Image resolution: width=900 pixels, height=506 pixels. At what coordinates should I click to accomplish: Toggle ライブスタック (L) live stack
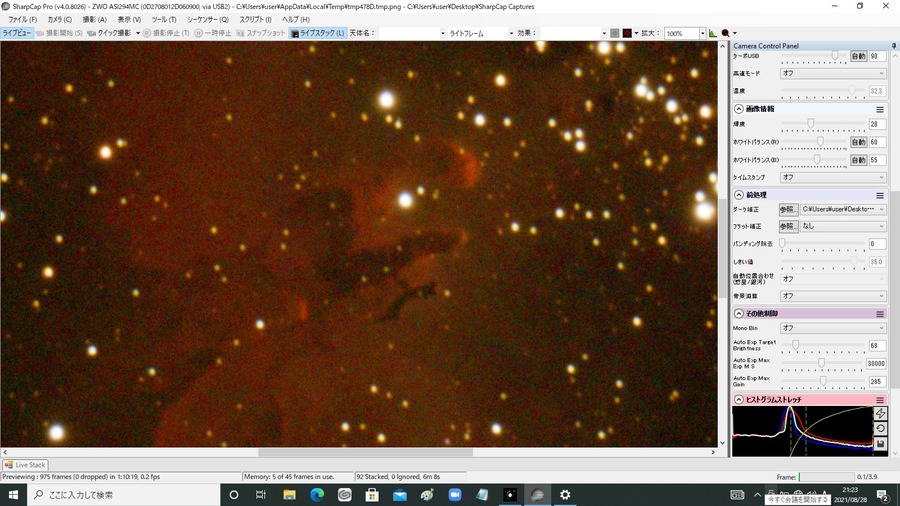pos(318,33)
